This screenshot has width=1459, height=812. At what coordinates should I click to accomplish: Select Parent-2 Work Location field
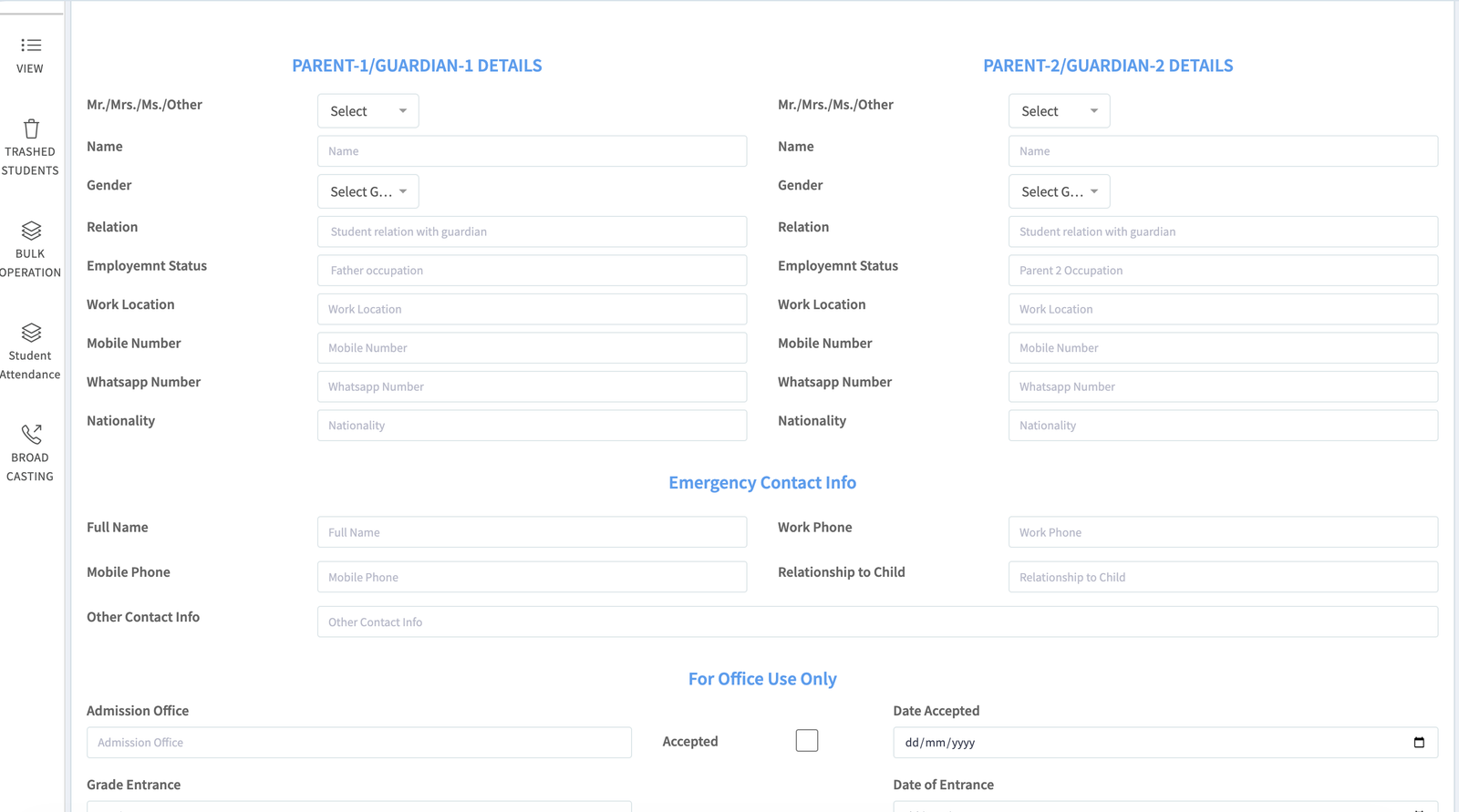1224,309
